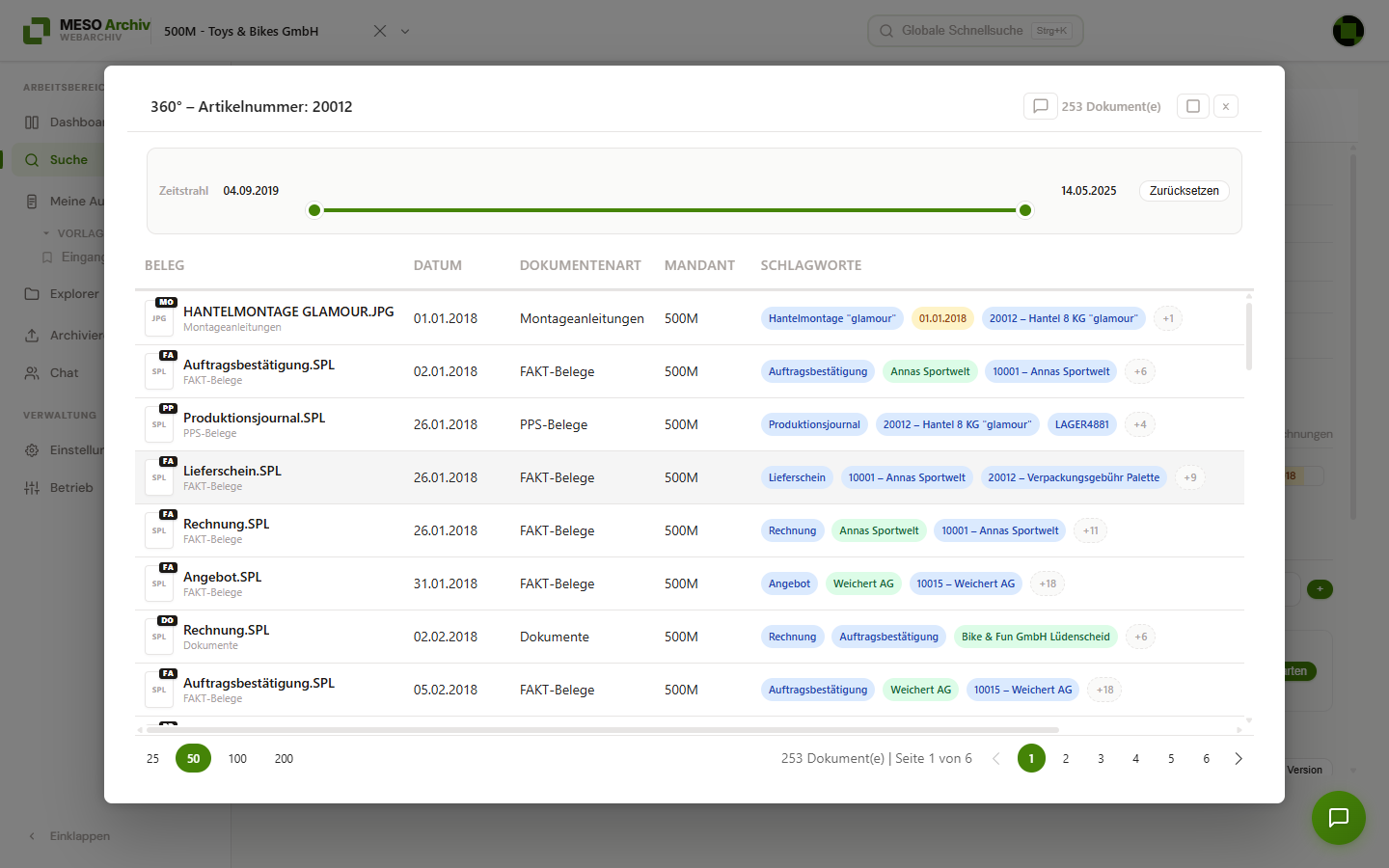1389x868 pixels.
Task: Grab the left Zeitstrahl handle at 04.09.2019
Action: (314, 210)
